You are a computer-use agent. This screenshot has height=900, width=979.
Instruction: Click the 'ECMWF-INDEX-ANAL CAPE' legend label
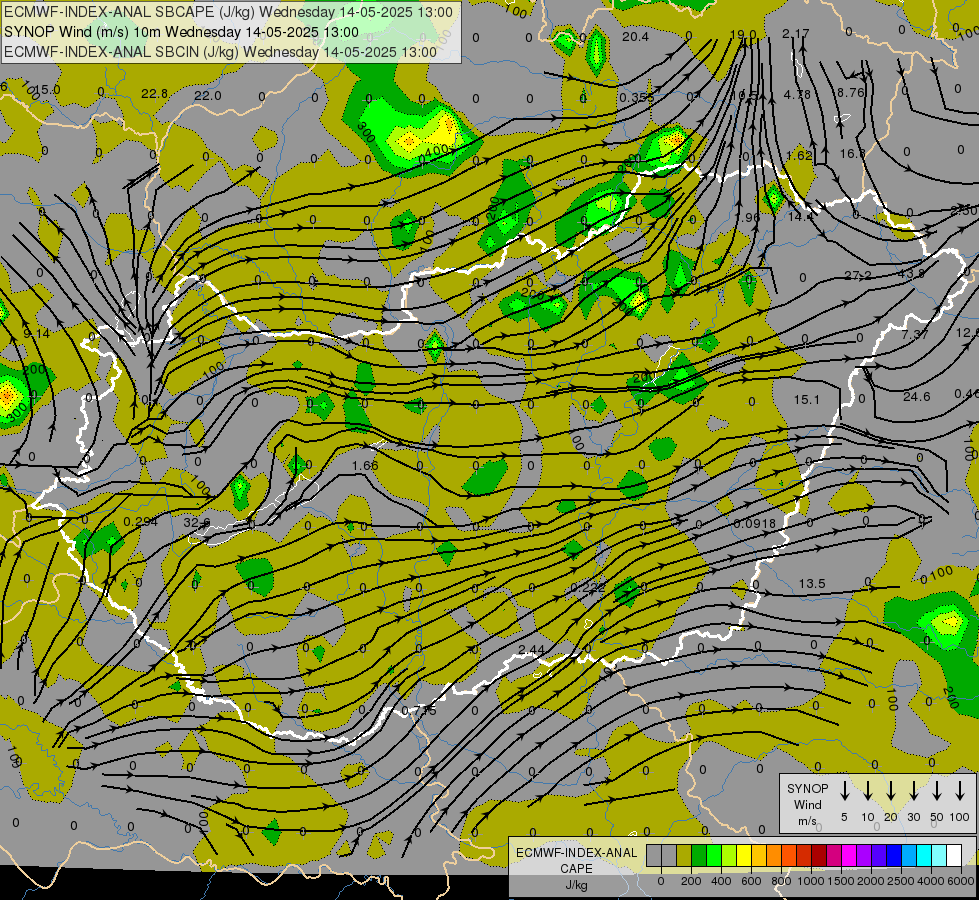576,860
